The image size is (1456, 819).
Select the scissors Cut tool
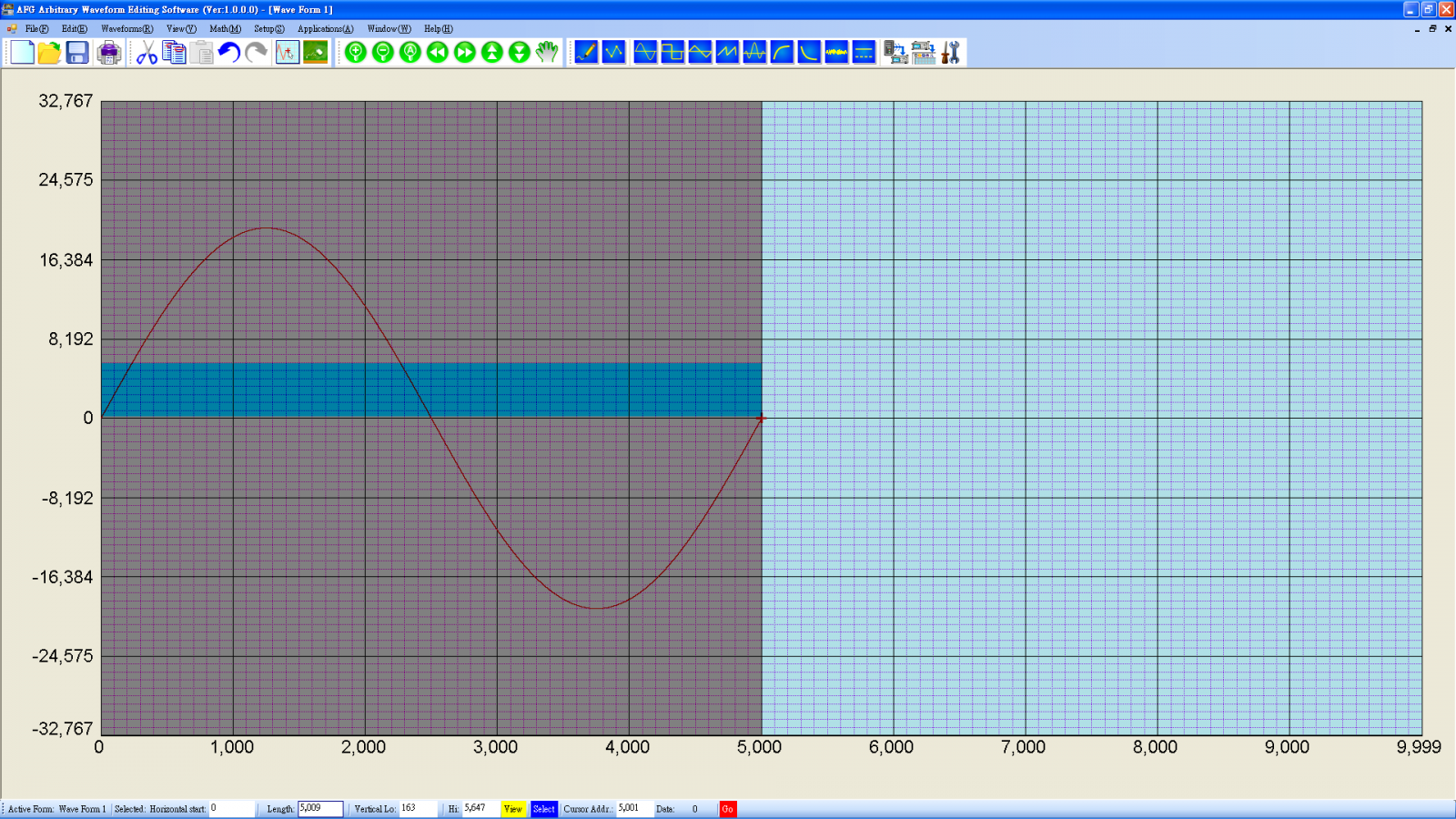click(147, 53)
